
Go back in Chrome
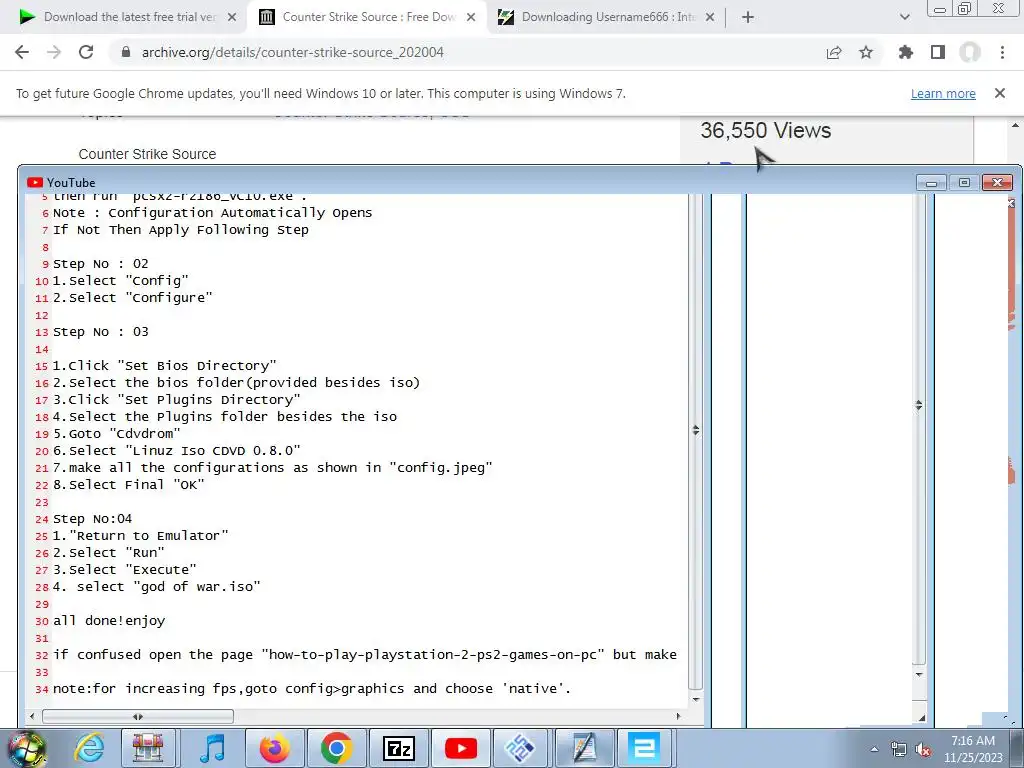coord(22,52)
